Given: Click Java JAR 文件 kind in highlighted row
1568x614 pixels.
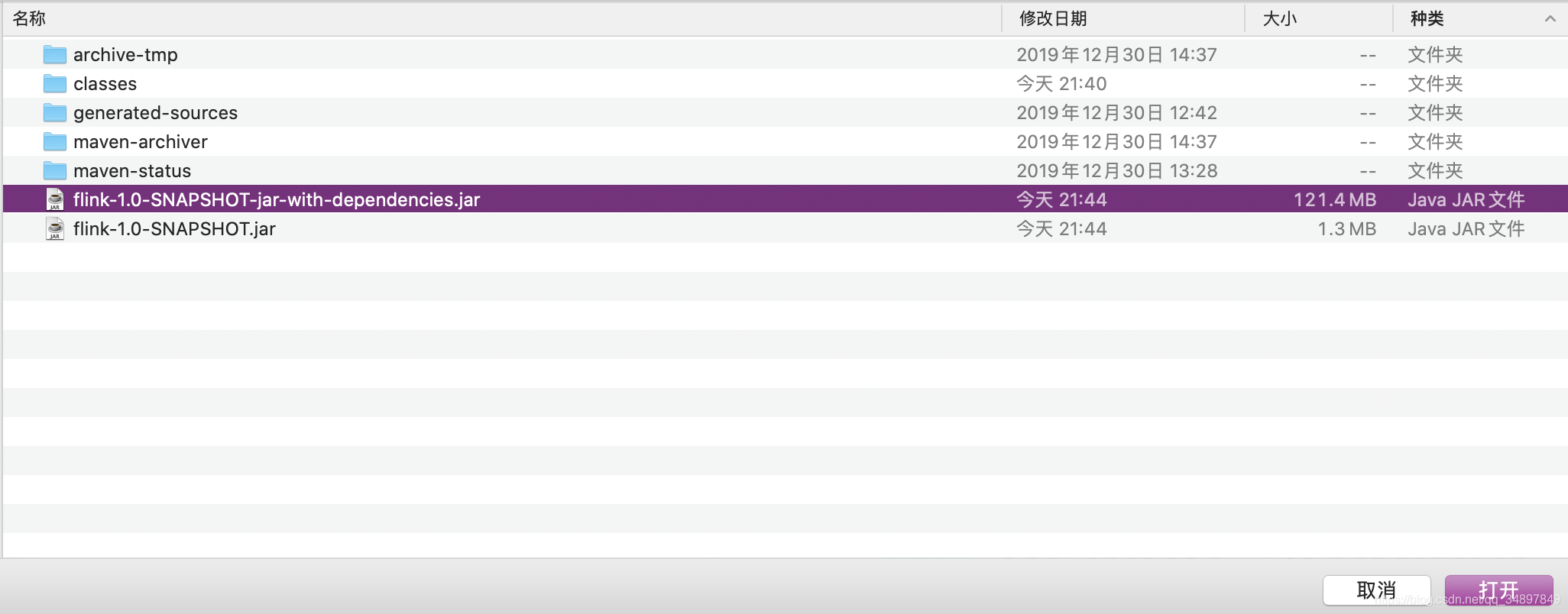Looking at the screenshot, I should pyautogui.click(x=1466, y=199).
